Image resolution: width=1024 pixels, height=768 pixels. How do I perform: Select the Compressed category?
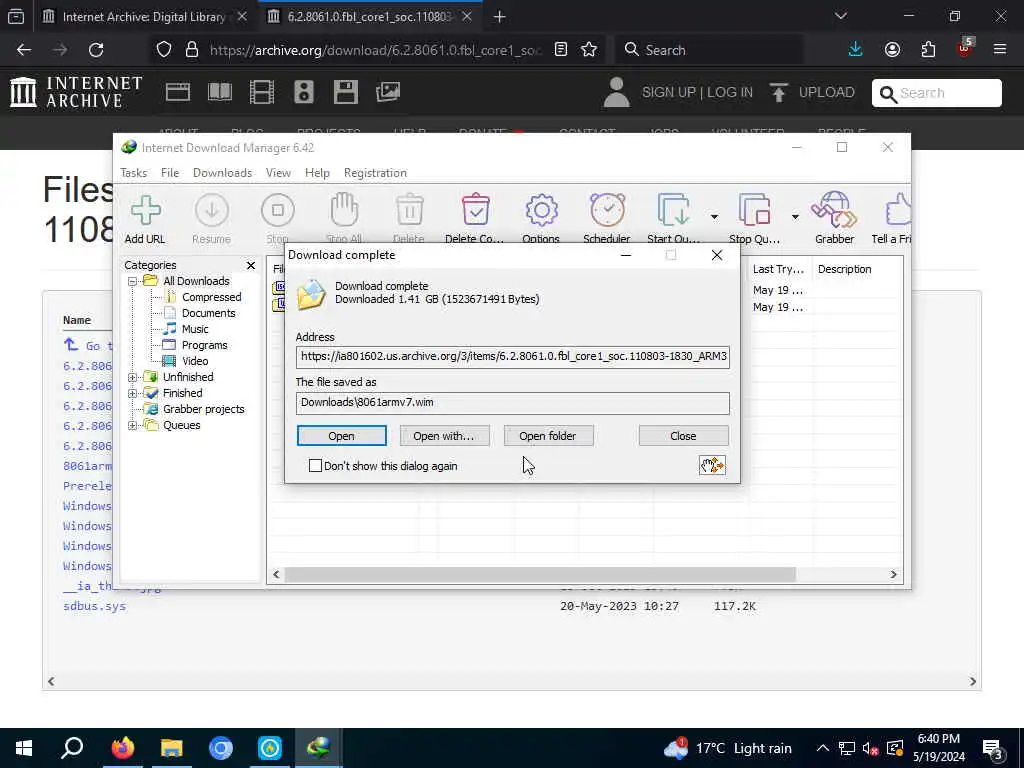point(212,297)
